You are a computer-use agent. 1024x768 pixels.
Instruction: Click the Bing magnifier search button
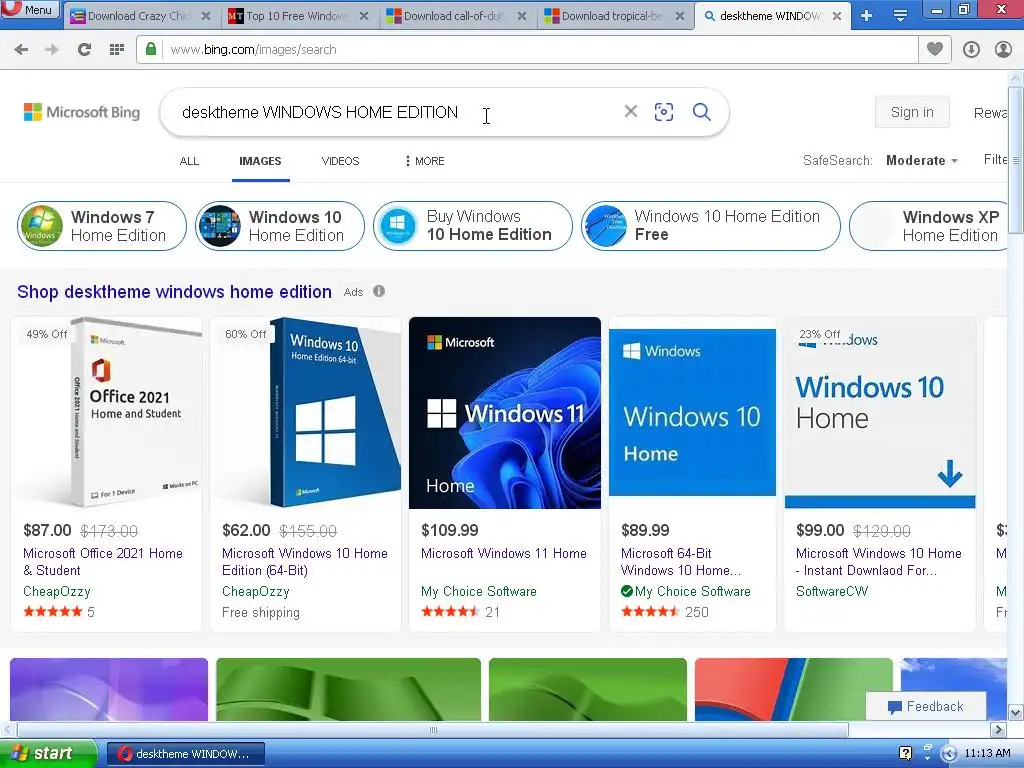click(702, 112)
